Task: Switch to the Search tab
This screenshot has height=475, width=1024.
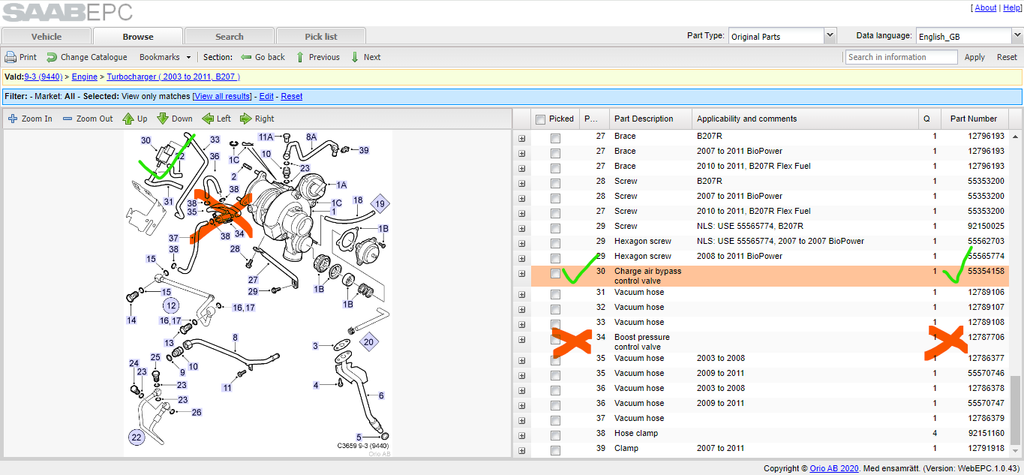Action: tap(229, 37)
